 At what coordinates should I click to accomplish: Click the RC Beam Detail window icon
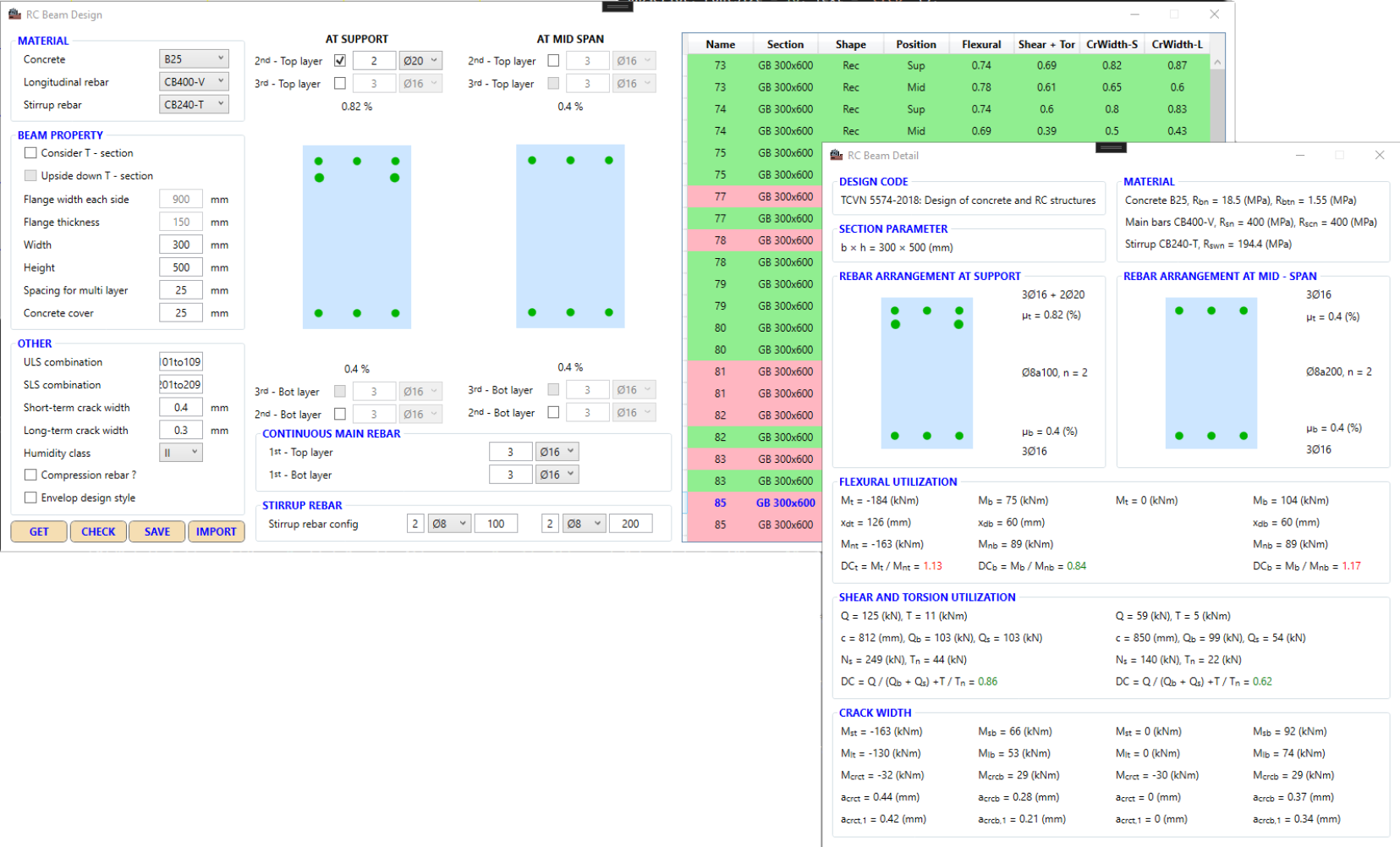coord(837,155)
